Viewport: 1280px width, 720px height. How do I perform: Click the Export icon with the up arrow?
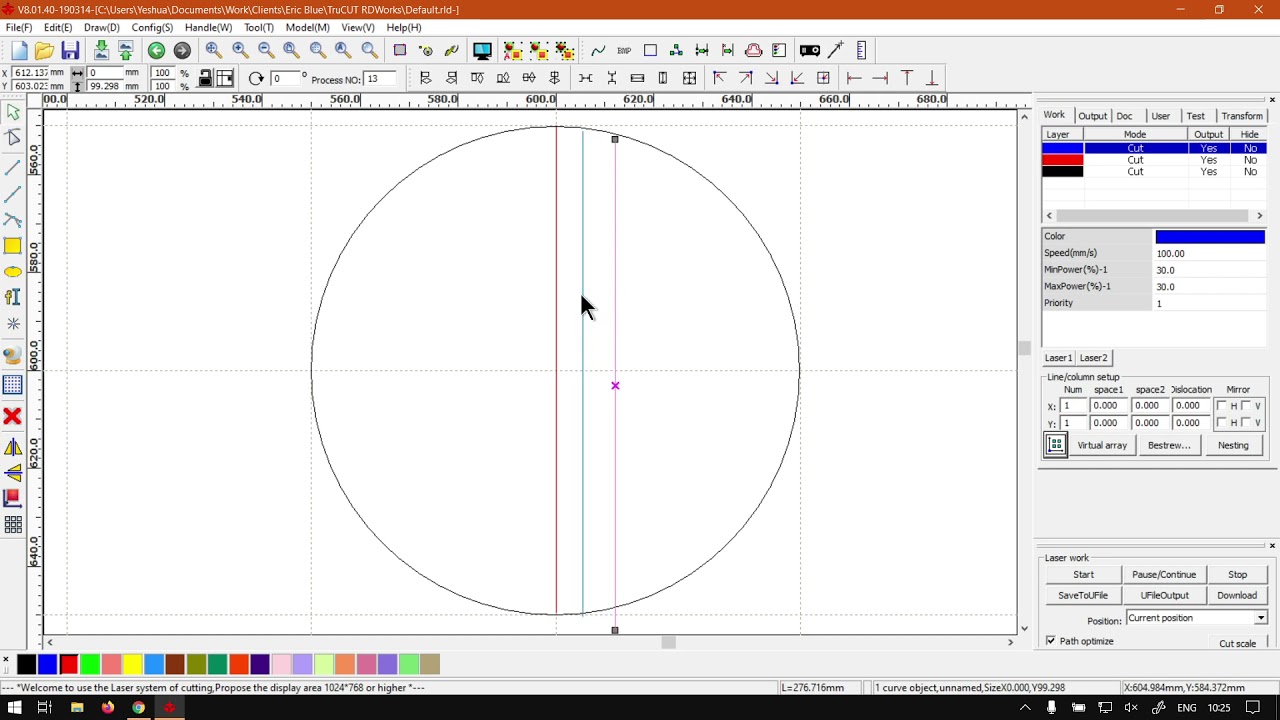pyautogui.click(x=126, y=51)
